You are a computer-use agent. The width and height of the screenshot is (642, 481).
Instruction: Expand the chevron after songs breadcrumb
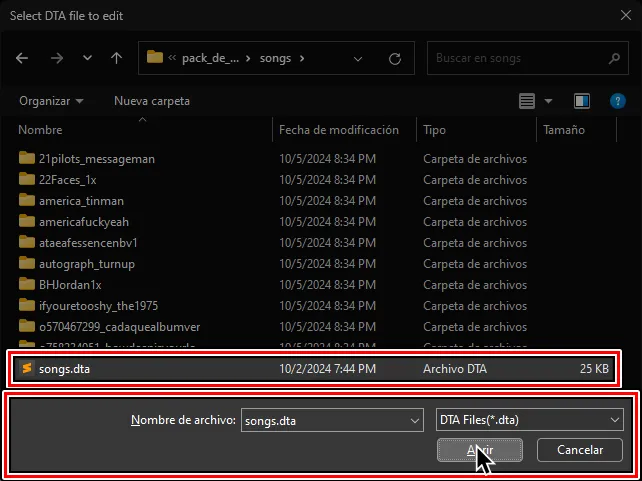[302, 59]
